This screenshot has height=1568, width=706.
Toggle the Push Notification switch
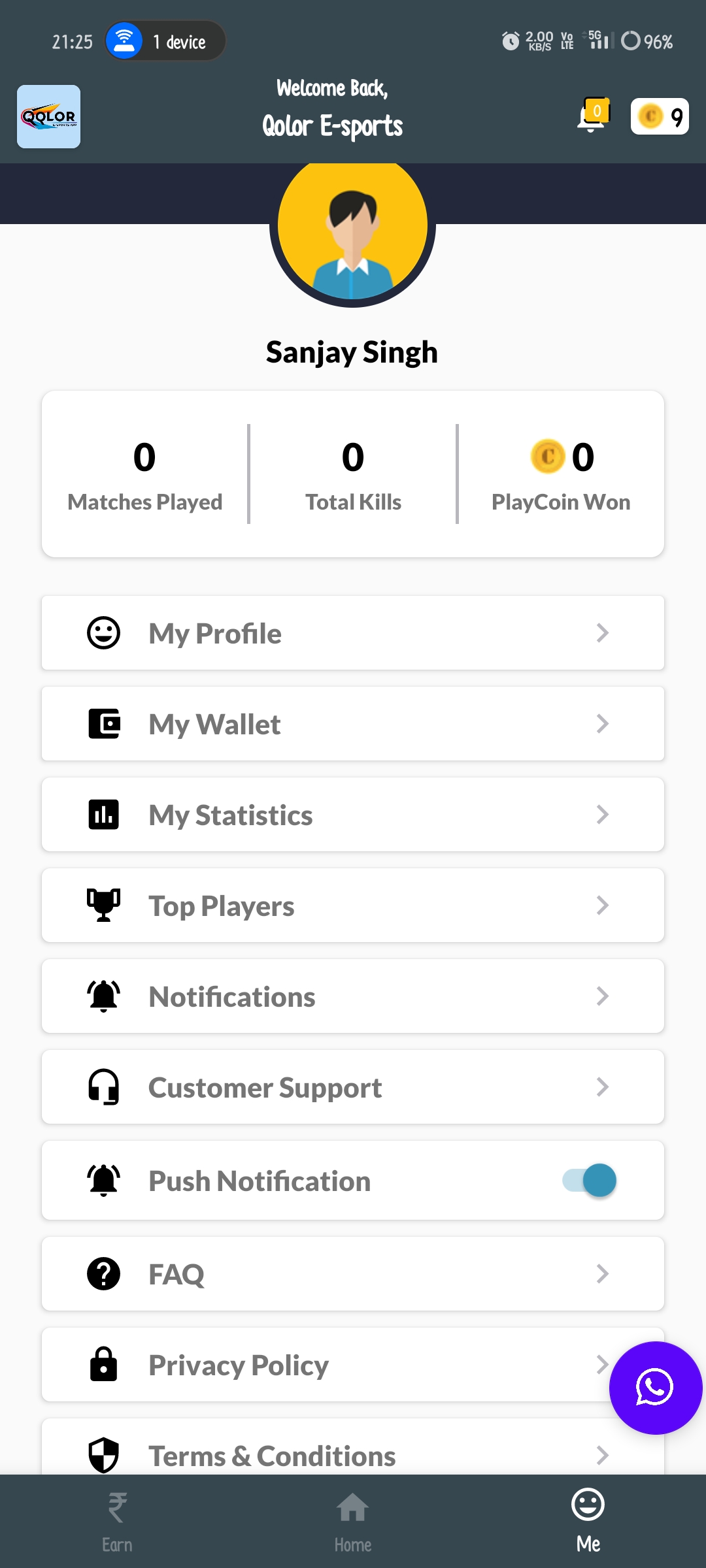589,1181
